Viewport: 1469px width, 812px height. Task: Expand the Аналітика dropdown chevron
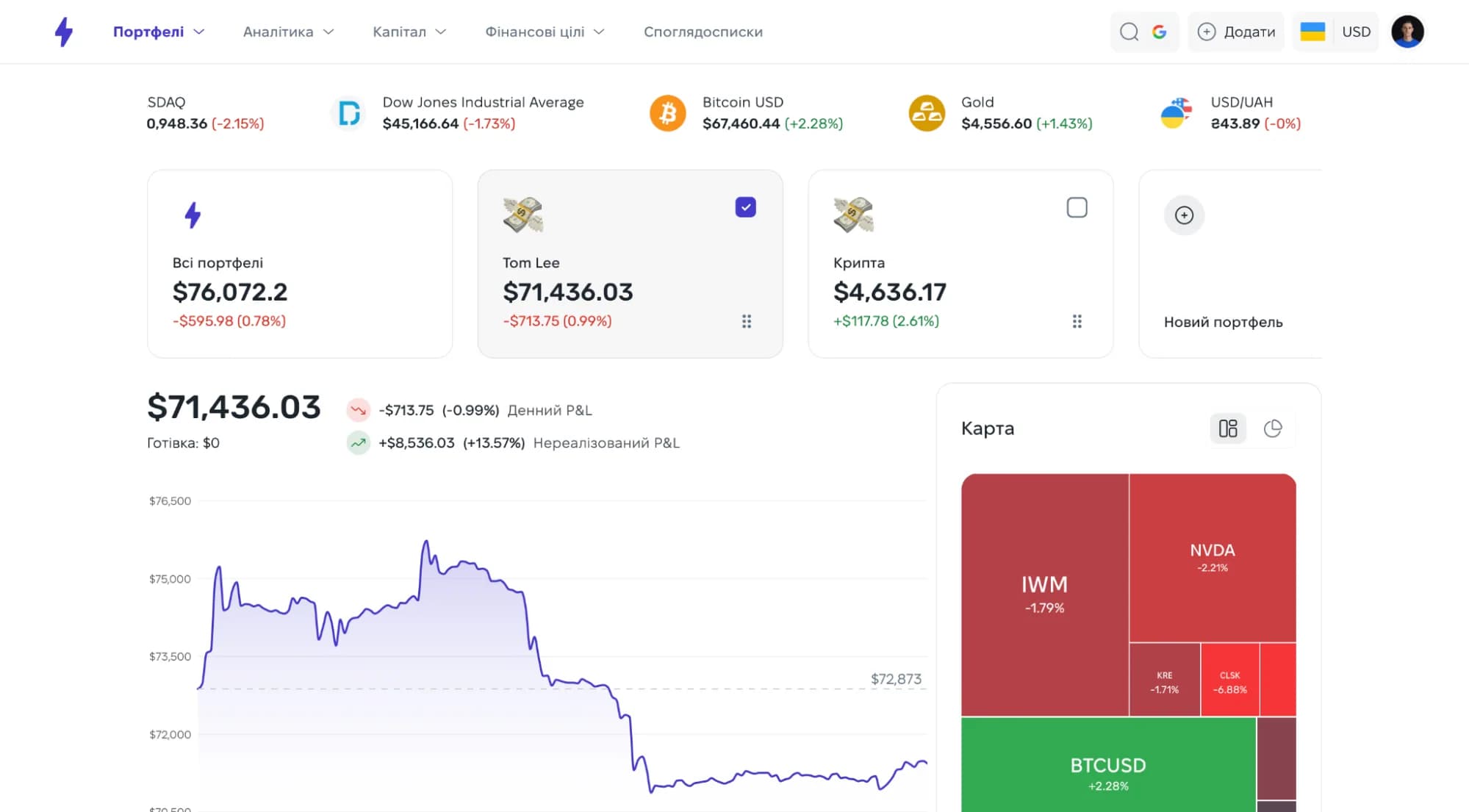click(x=328, y=32)
